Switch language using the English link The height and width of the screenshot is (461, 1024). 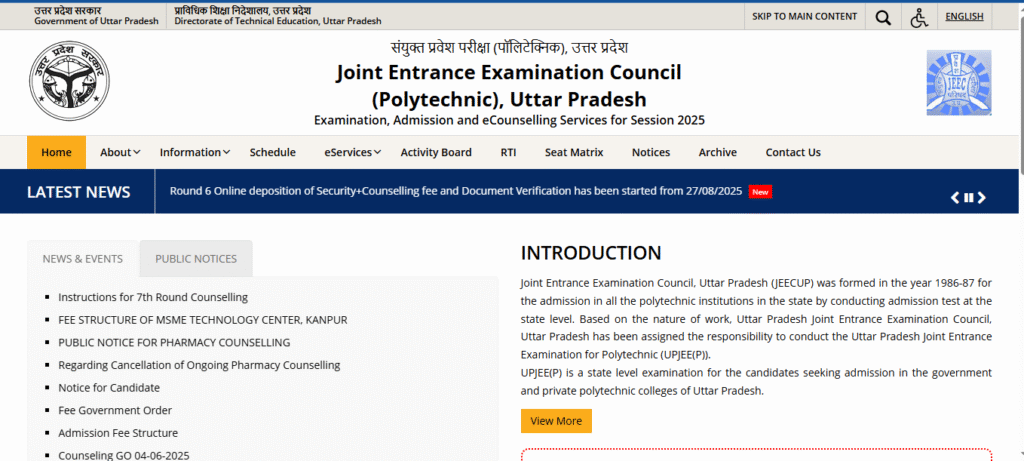[x=964, y=16]
